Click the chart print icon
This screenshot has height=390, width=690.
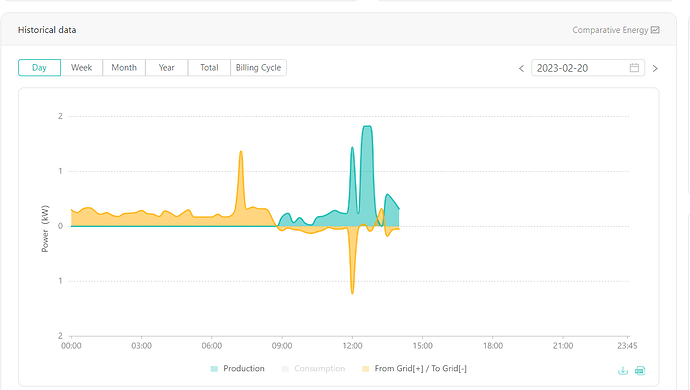click(640, 371)
